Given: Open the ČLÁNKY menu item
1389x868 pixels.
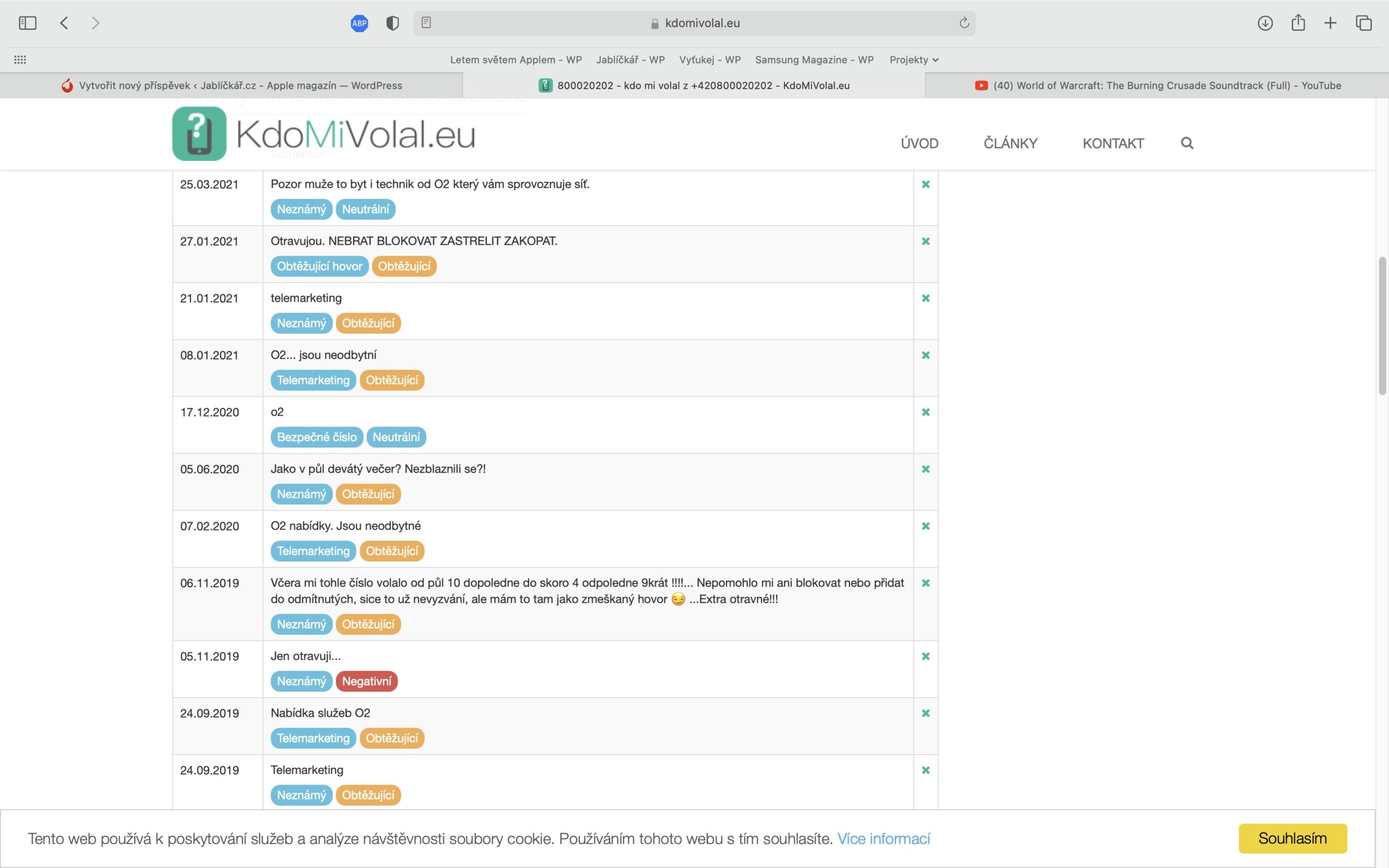Looking at the screenshot, I should tap(1010, 143).
